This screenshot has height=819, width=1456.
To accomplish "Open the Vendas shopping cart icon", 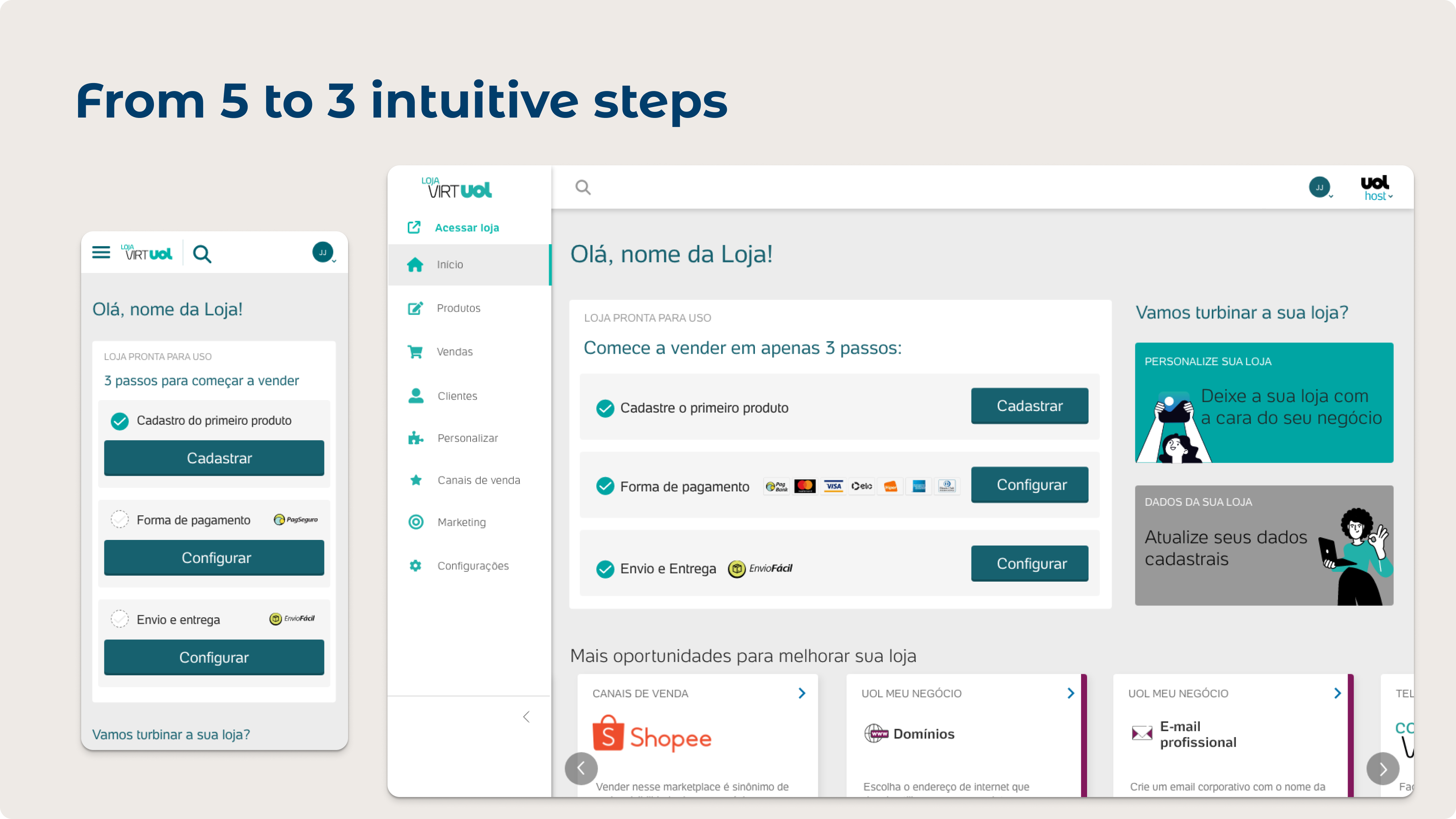I will (x=416, y=351).
